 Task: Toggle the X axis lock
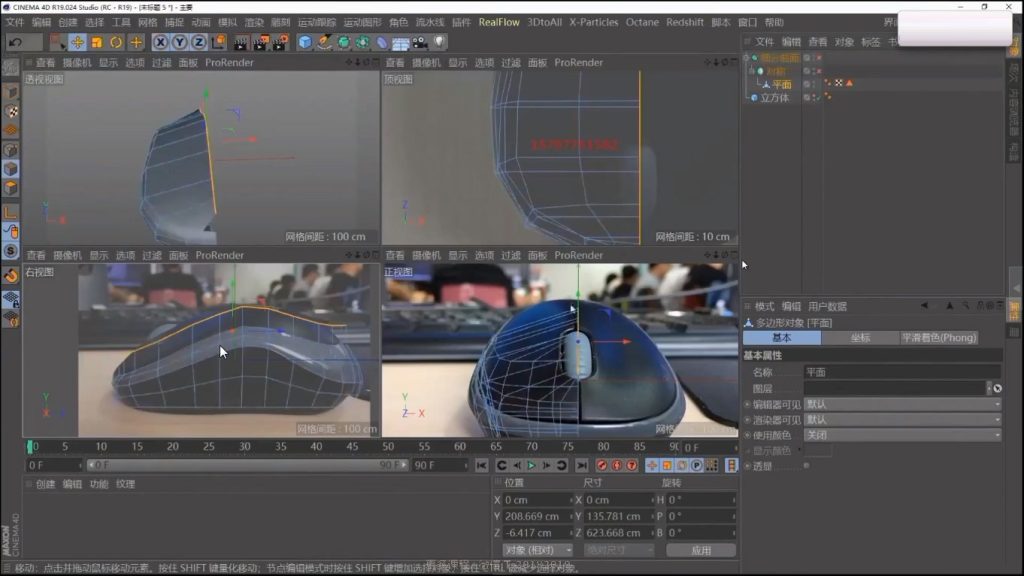point(161,42)
